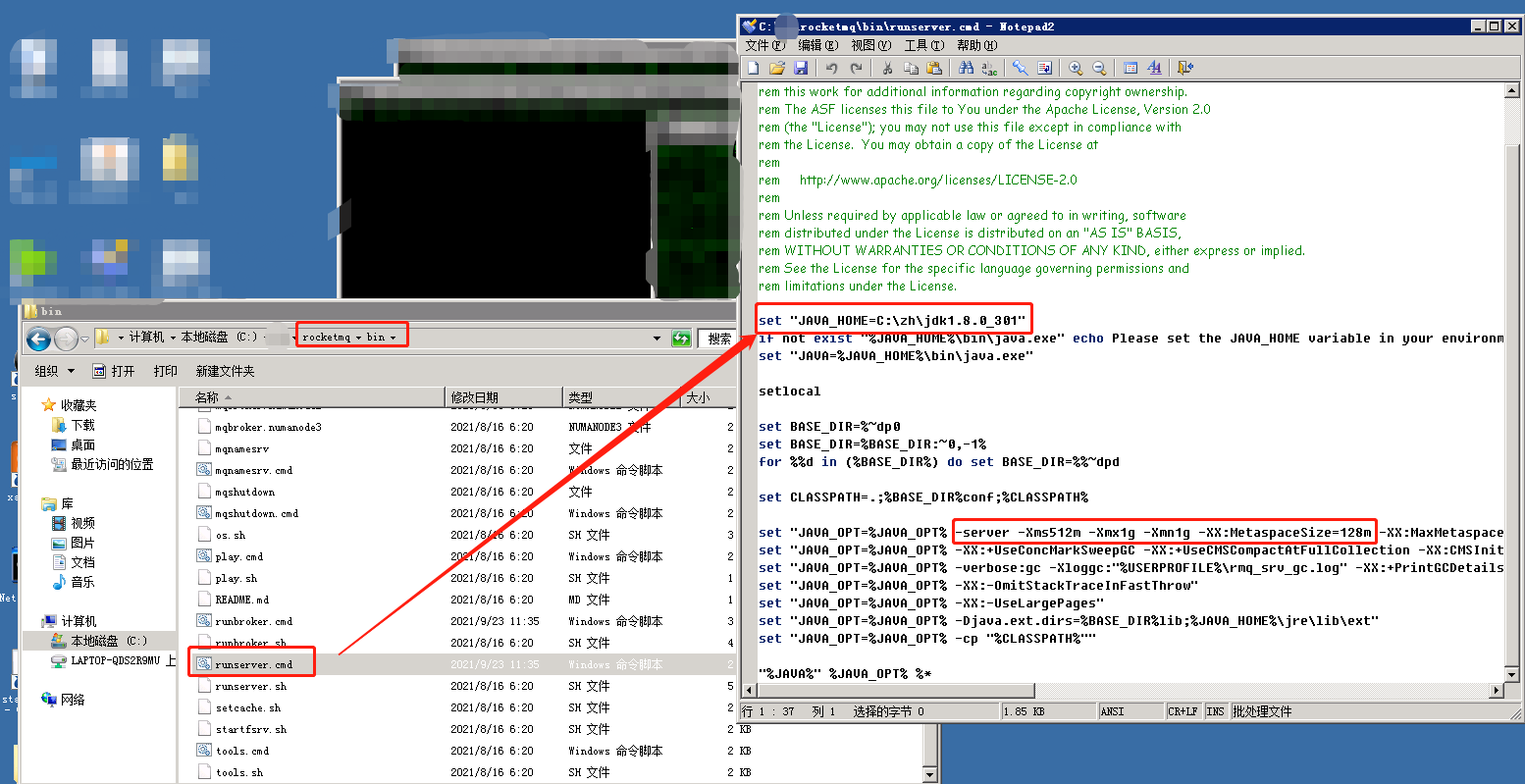
Task: Go back in the Explorer window
Action: 38,340
